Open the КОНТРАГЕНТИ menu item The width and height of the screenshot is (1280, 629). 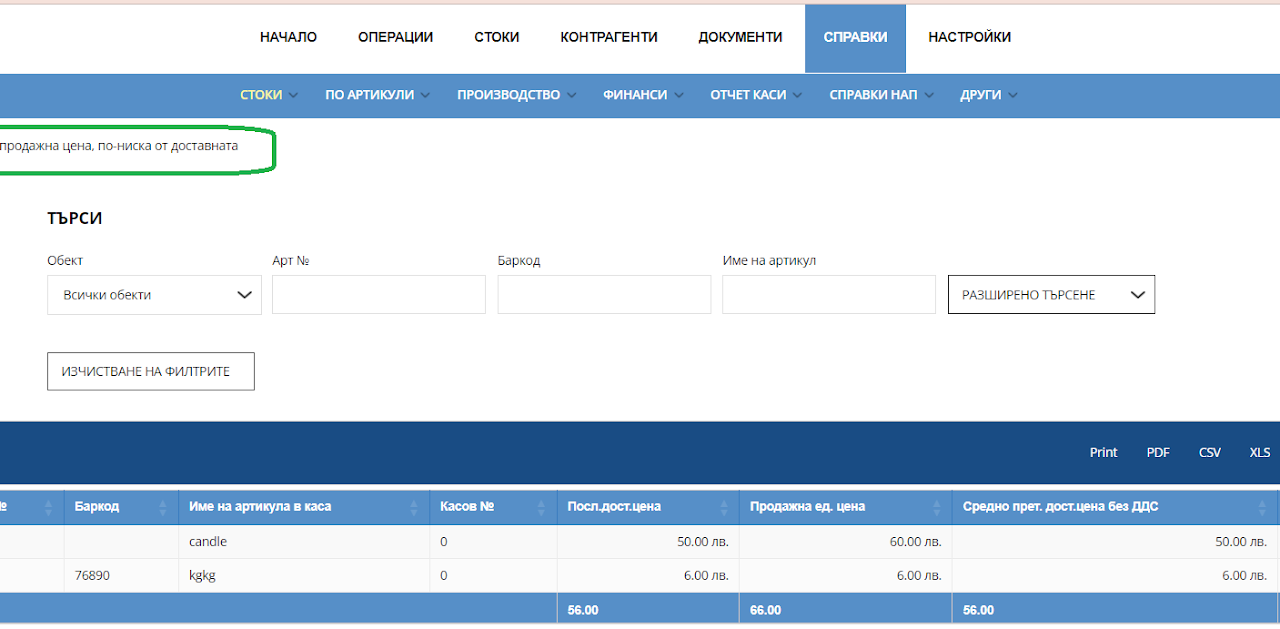coord(609,37)
